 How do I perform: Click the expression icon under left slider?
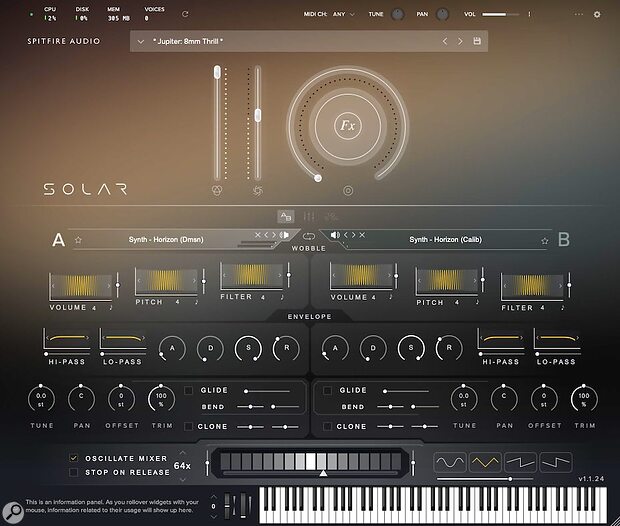point(217,191)
